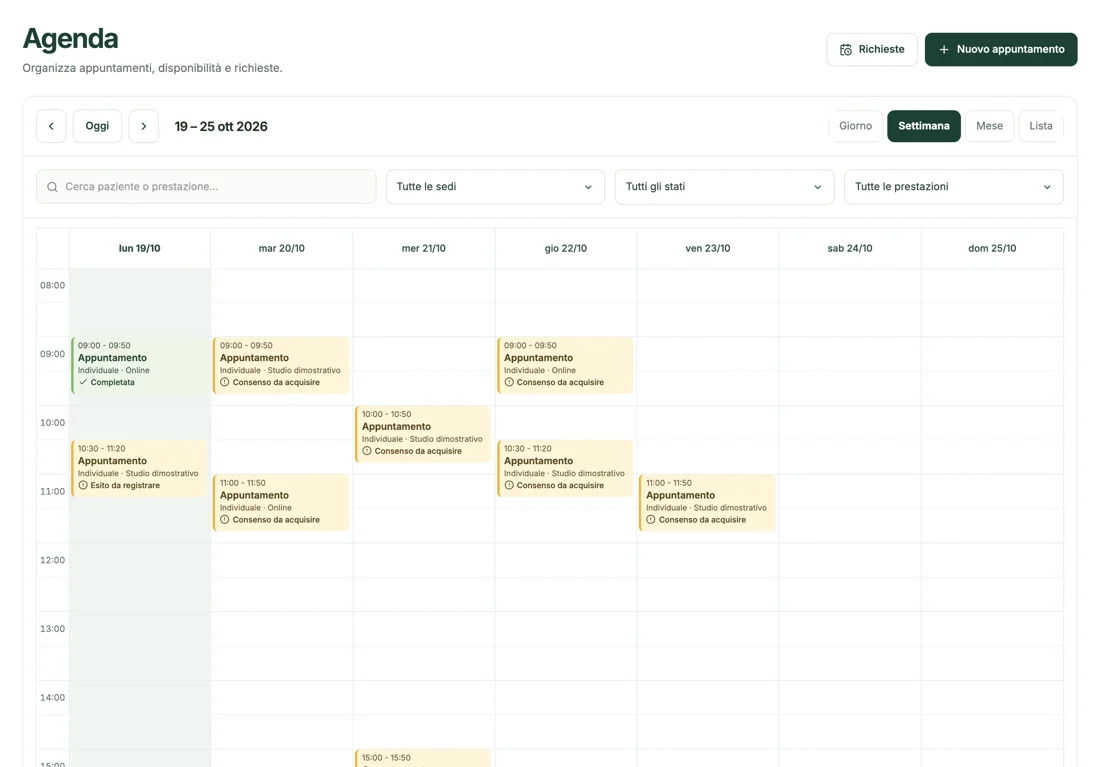
Task: Jump to today with Oggi button
Action: point(98,126)
